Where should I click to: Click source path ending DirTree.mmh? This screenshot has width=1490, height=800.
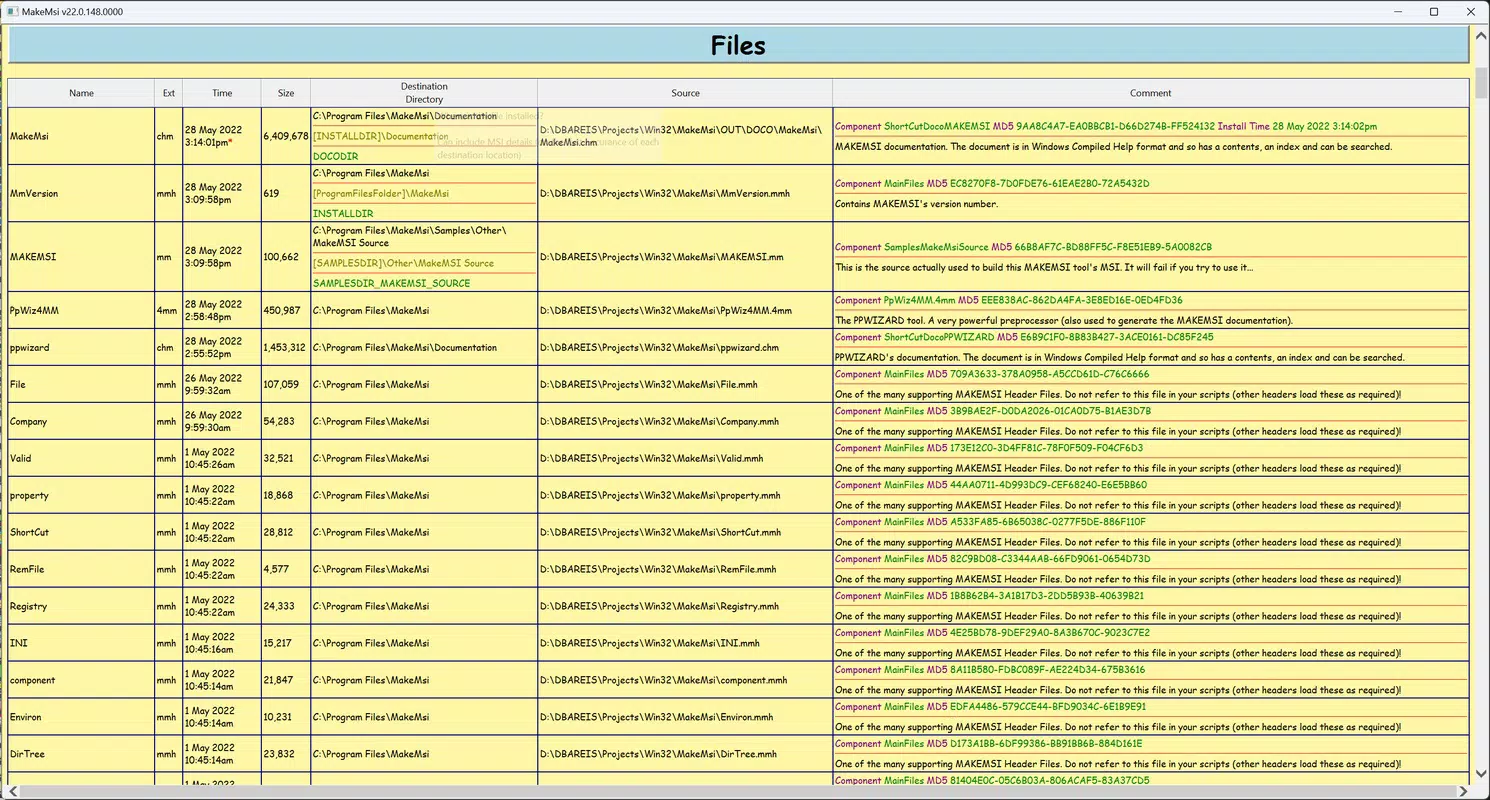pos(656,754)
